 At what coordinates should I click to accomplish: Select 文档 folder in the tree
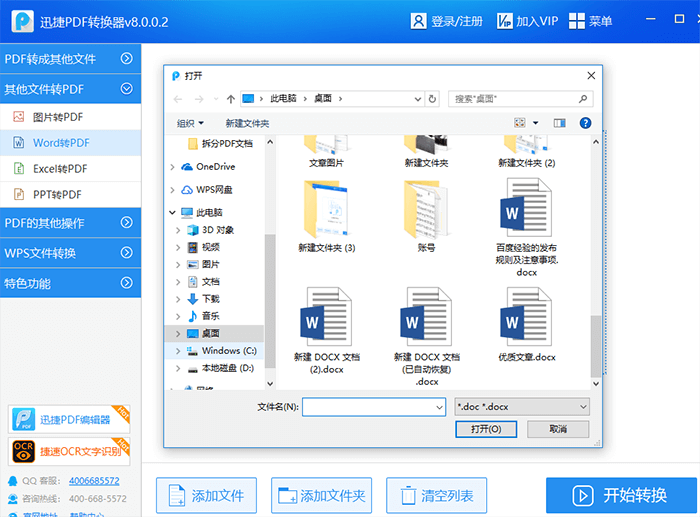tap(204, 282)
